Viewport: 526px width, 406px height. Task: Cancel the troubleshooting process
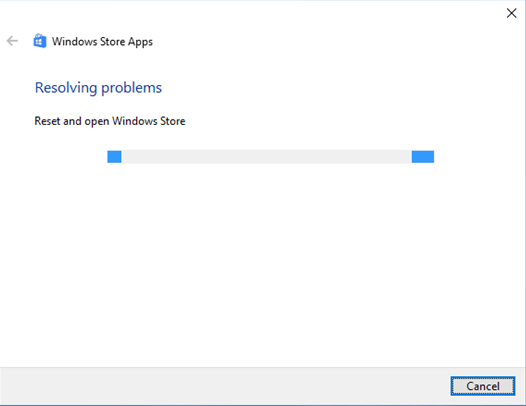pyautogui.click(x=482, y=386)
